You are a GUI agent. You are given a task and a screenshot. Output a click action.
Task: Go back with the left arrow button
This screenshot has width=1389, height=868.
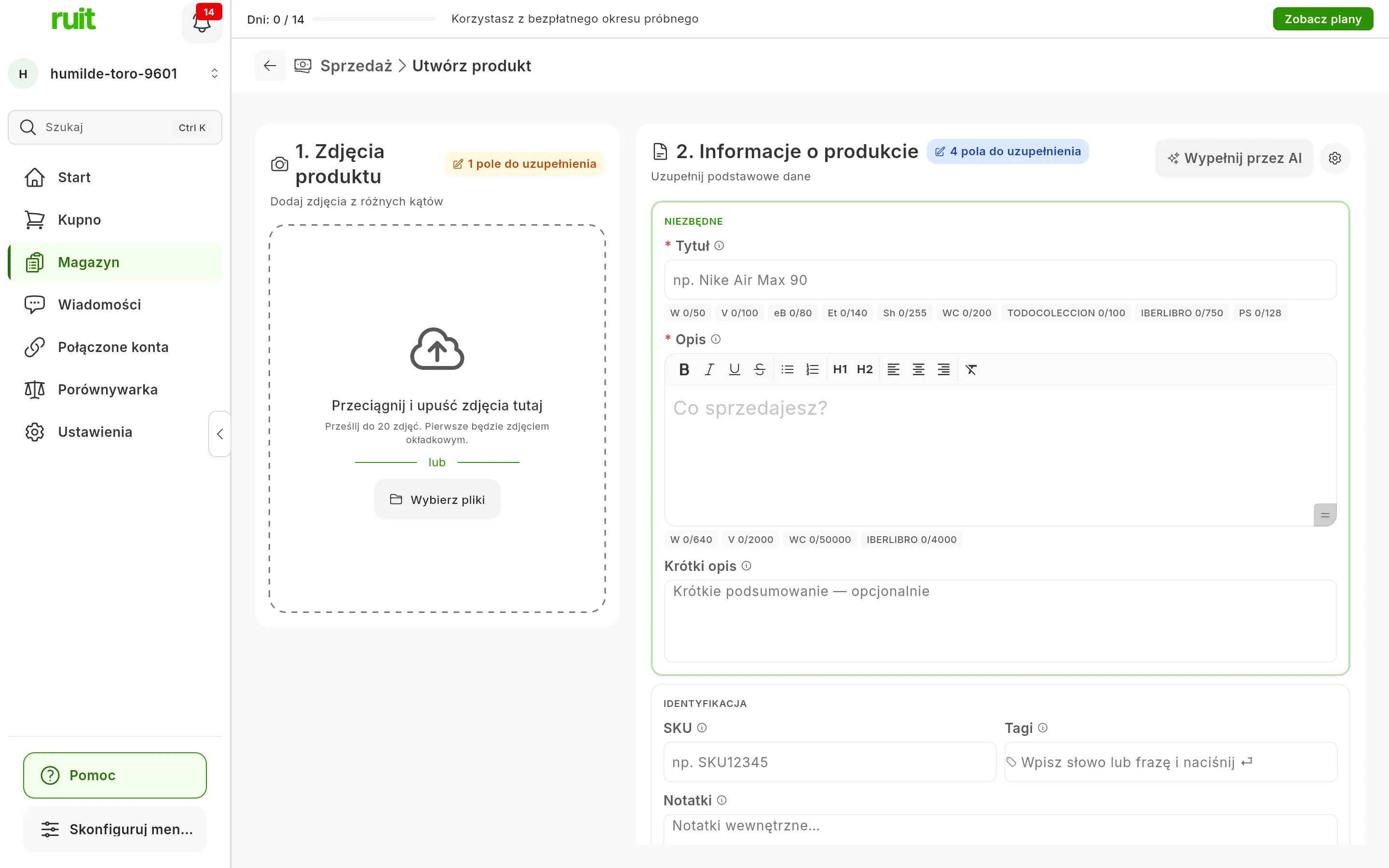pyautogui.click(x=270, y=66)
